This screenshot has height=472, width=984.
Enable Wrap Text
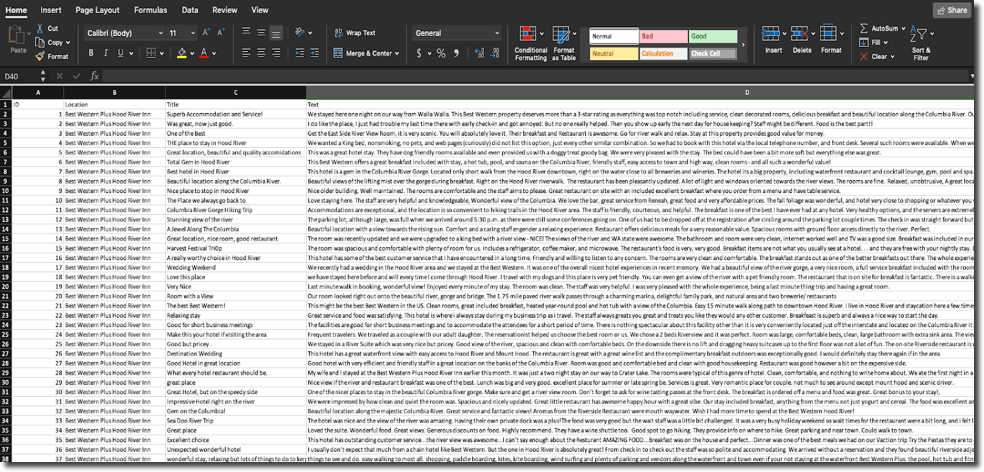pyautogui.click(x=355, y=33)
